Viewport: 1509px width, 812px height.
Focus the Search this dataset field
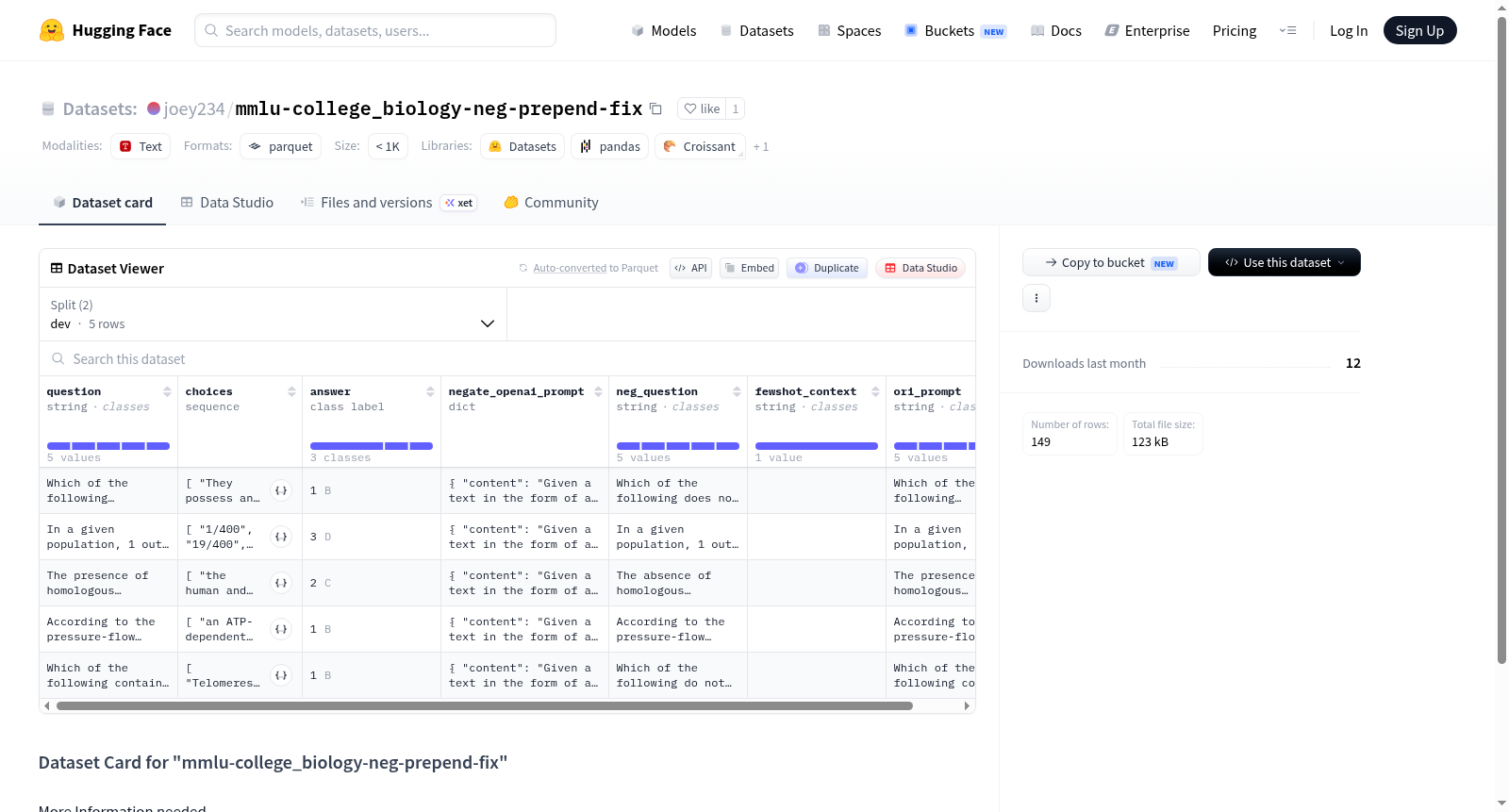tap(507, 359)
